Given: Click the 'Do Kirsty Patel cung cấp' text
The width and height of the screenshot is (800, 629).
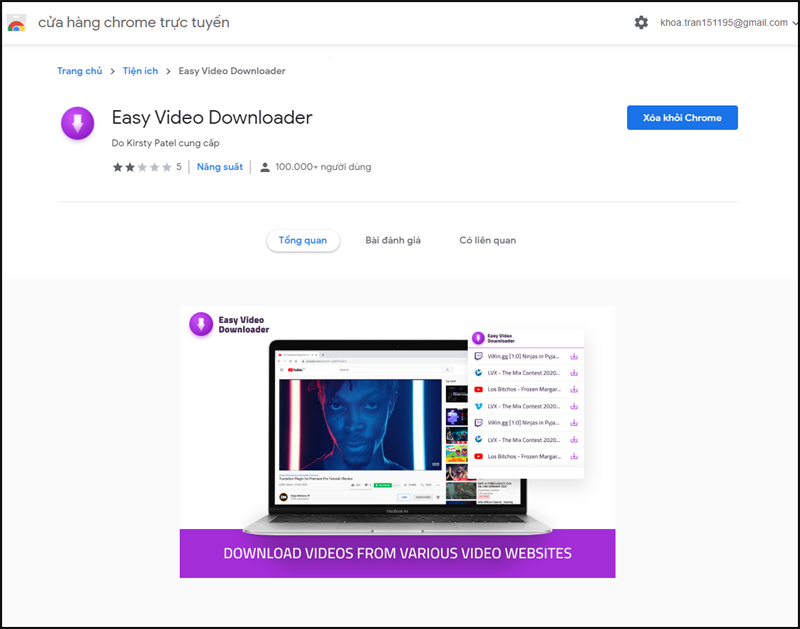Looking at the screenshot, I should click(165, 143).
